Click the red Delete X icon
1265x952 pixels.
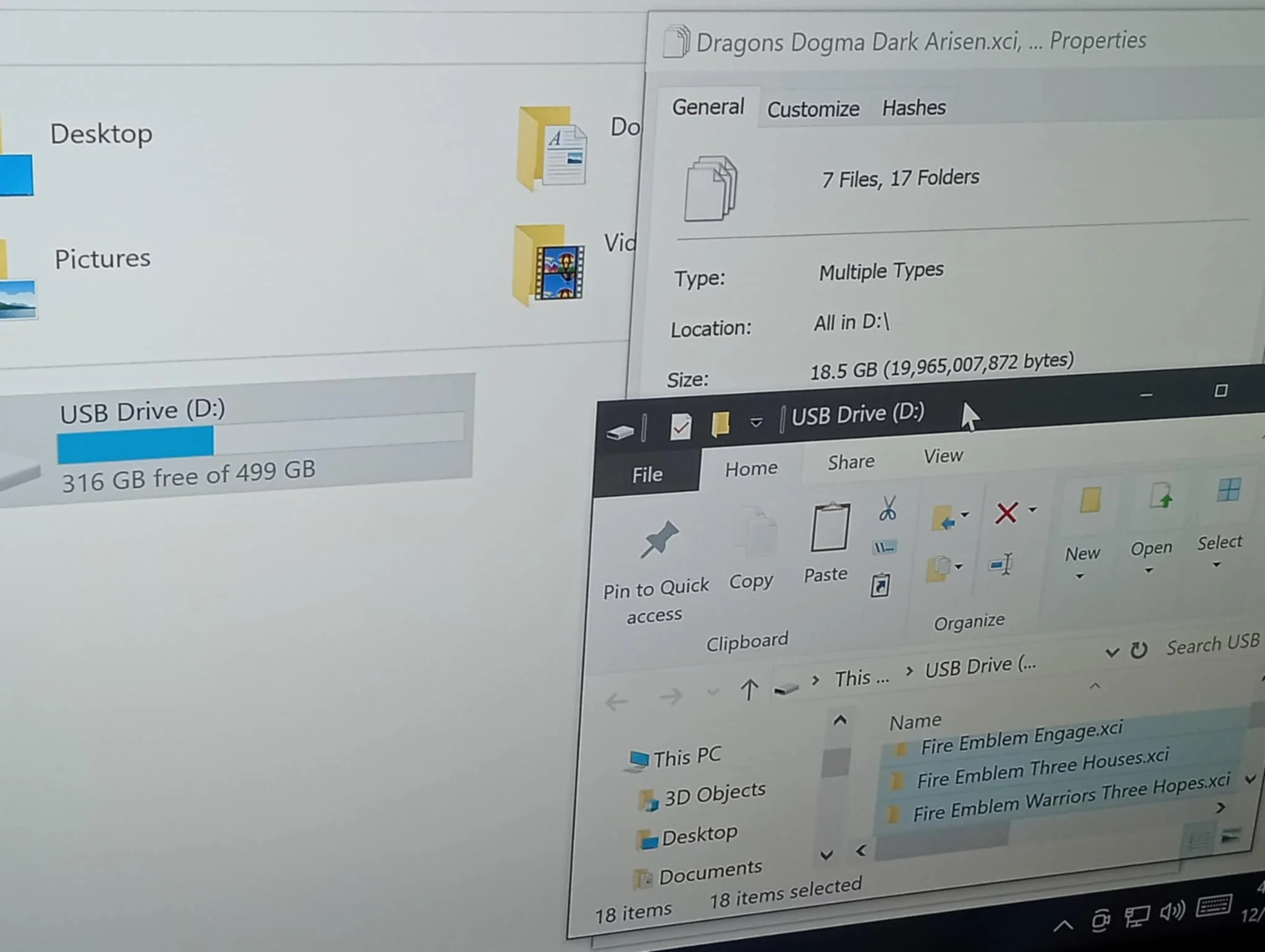[1006, 513]
